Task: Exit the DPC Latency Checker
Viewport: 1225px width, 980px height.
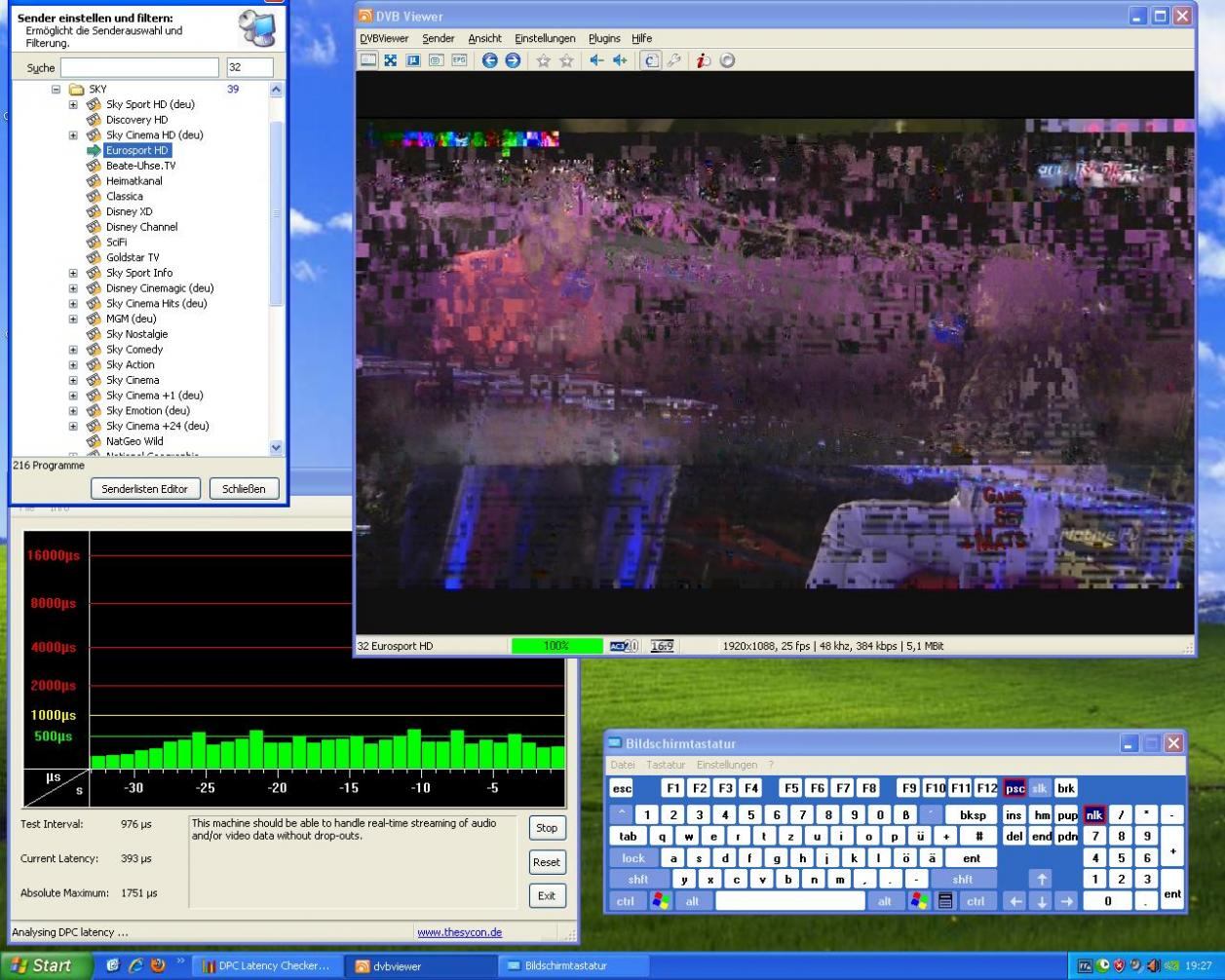Action: (x=547, y=896)
